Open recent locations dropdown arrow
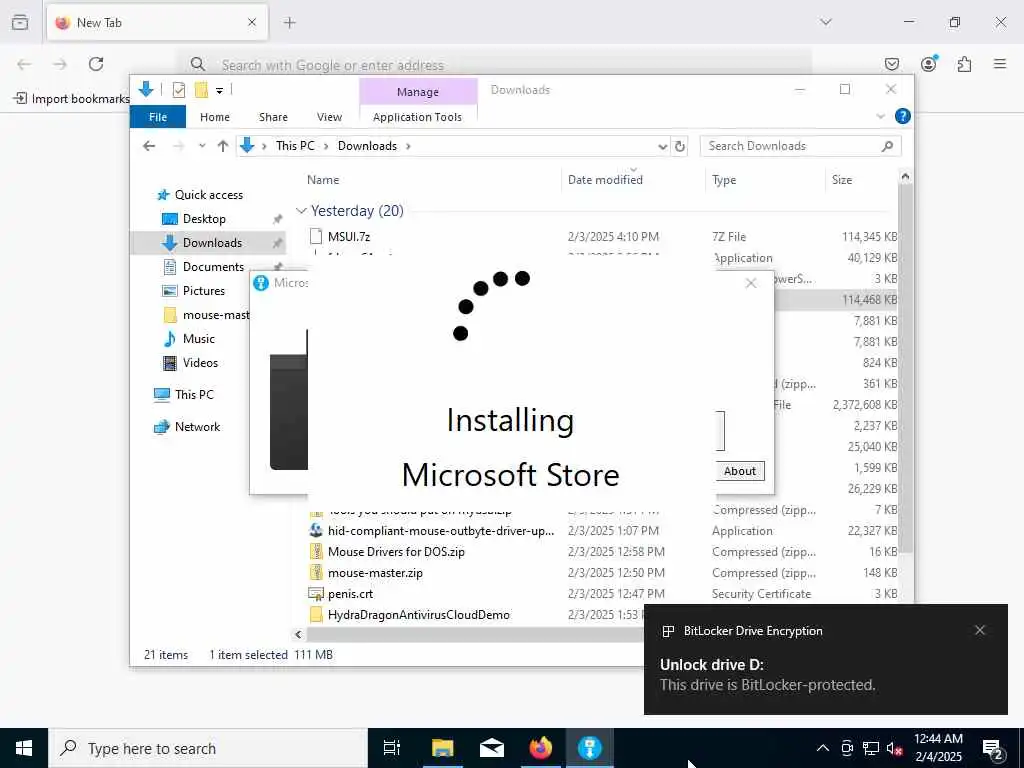The height and width of the screenshot is (768, 1024). 202,146
